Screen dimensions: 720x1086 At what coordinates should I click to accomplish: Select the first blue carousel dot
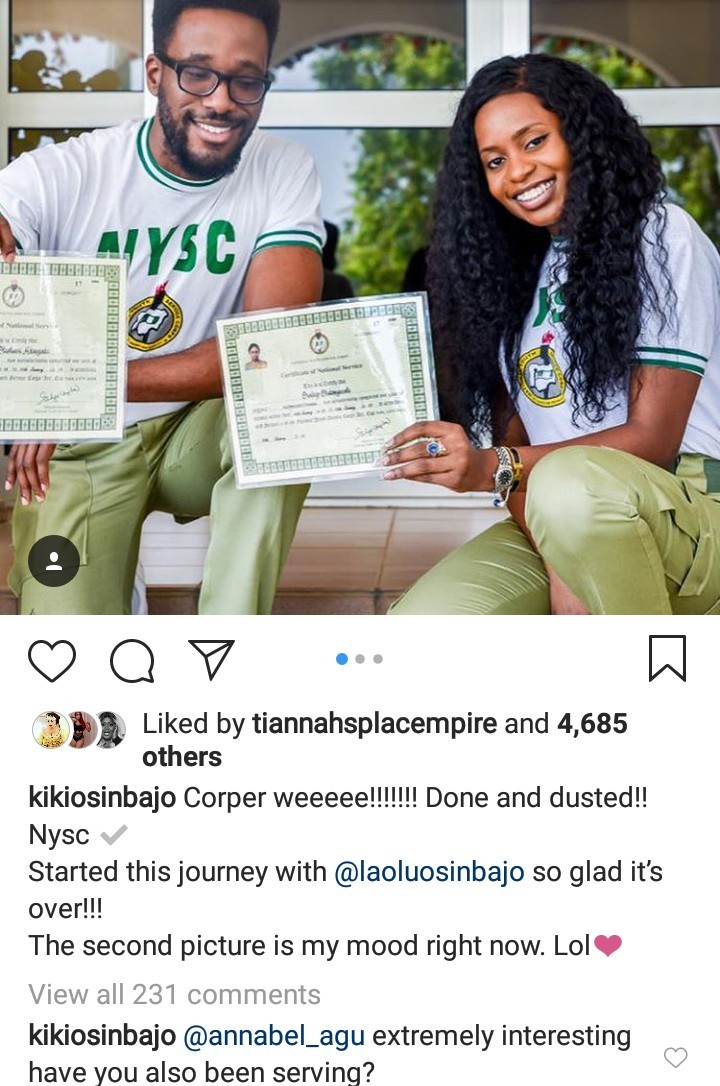pyautogui.click(x=341, y=659)
